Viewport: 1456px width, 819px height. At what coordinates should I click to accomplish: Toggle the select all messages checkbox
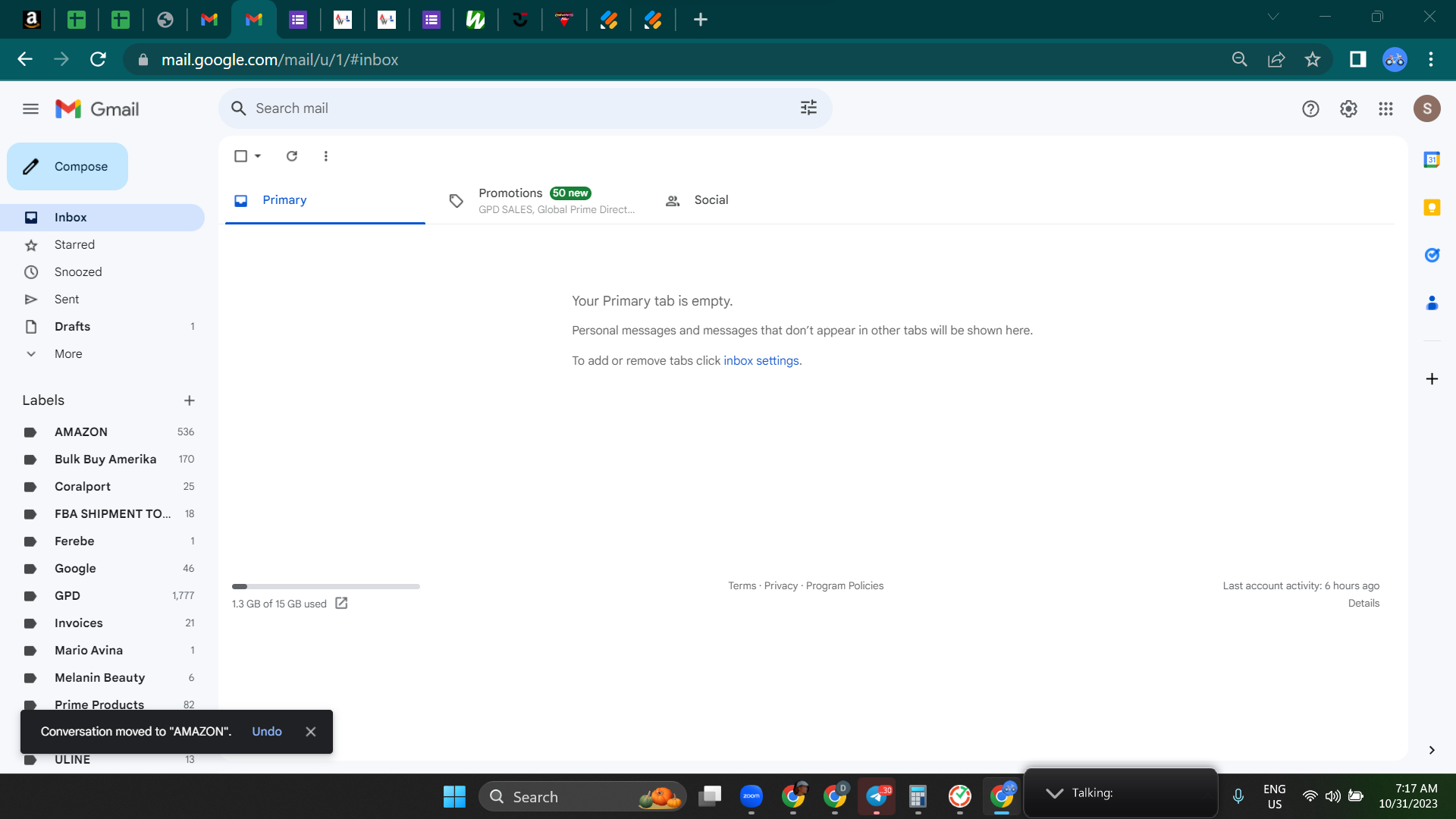coord(240,156)
